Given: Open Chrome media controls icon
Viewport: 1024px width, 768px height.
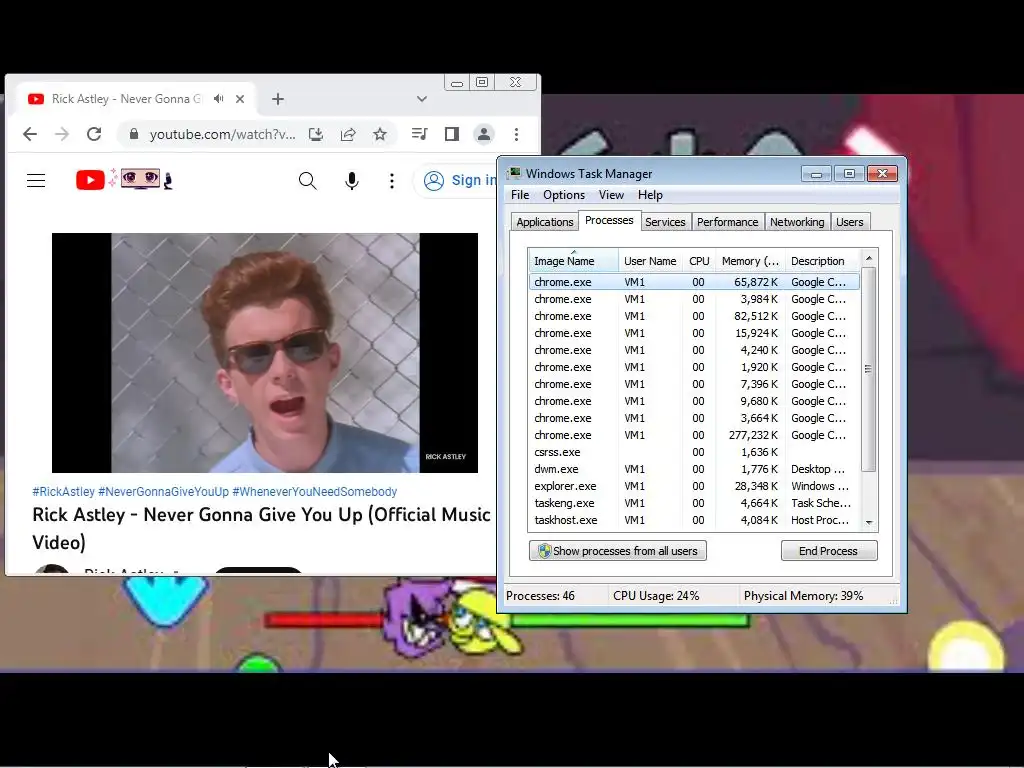Looking at the screenshot, I should point(420,134).
